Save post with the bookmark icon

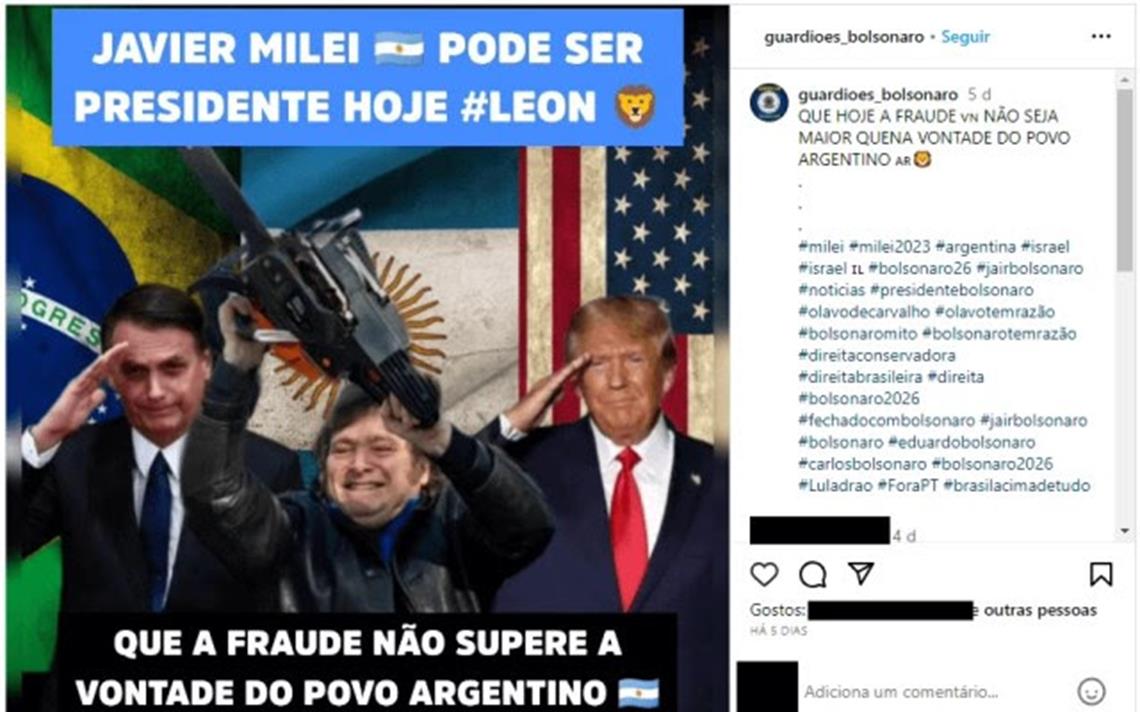(x=1101, y=575)
